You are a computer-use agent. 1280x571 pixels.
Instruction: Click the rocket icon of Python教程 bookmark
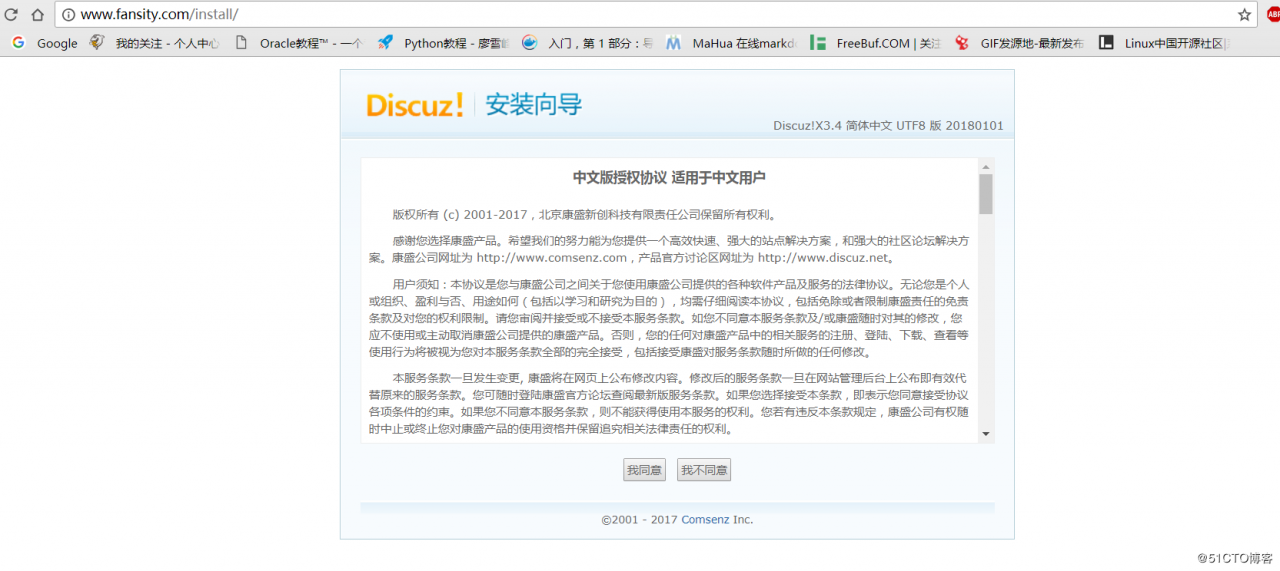385,43
